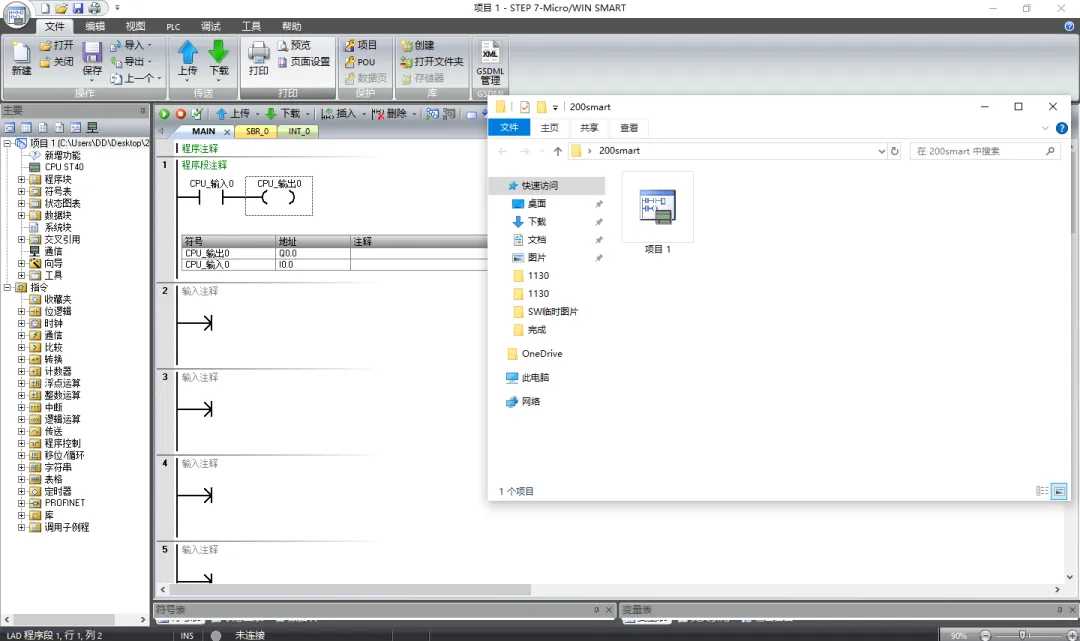The image size is (1080, 641).
Task: Click 桌面 in Explorer quick access
Action: click(537, 204)
